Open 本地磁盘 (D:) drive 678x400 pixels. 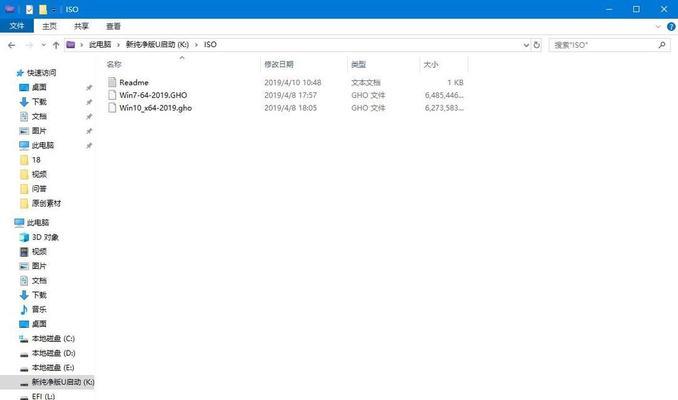point(53,353)
